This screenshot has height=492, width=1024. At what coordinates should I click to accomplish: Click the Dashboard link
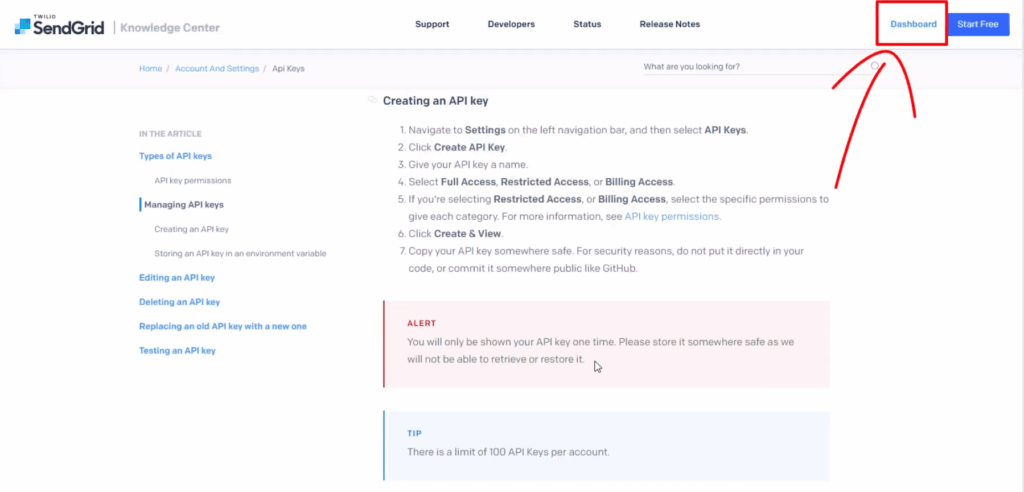pyautogui.click(x=913, y=24)
